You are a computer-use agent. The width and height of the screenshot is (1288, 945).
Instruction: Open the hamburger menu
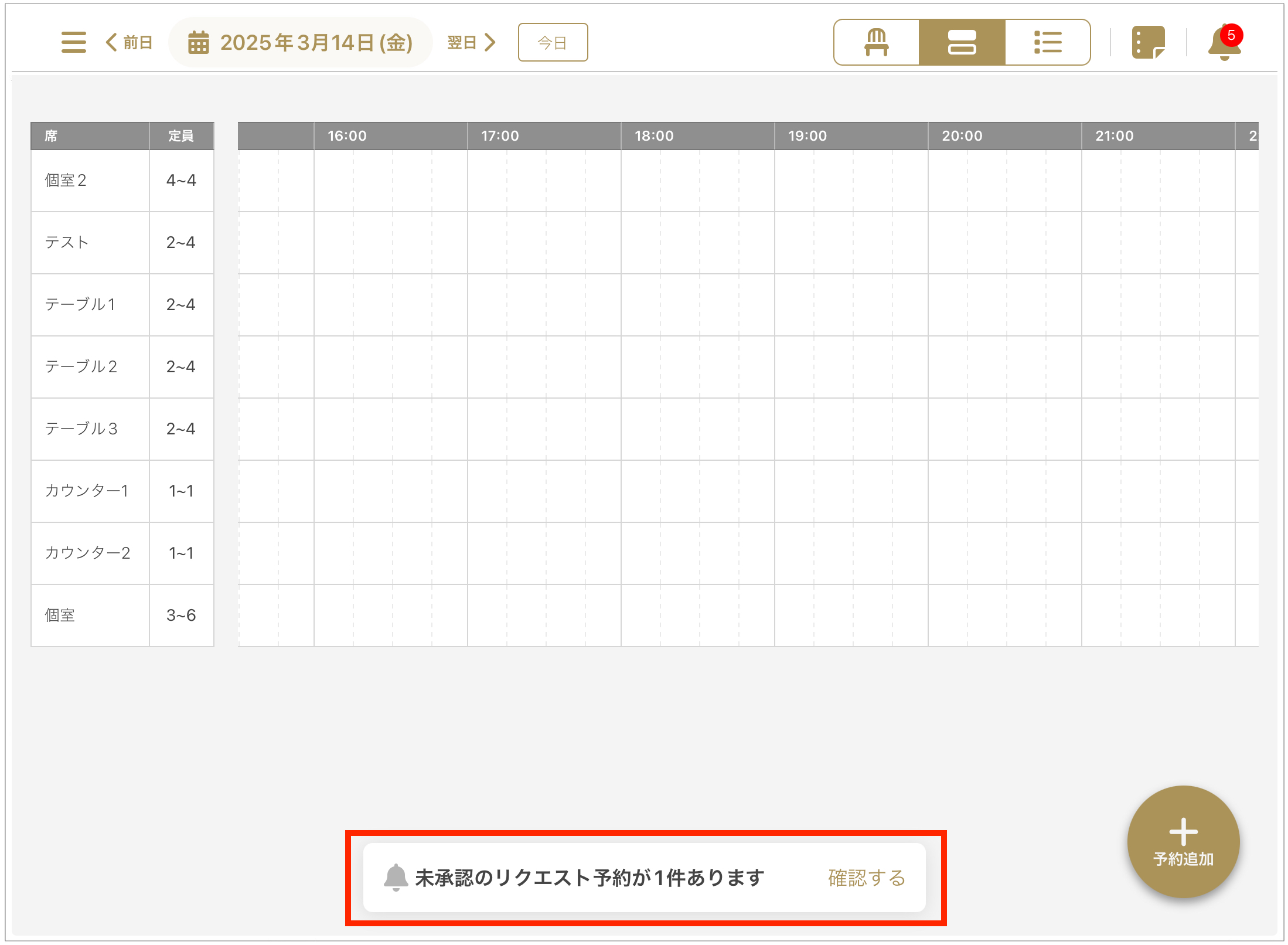(74, 42)
